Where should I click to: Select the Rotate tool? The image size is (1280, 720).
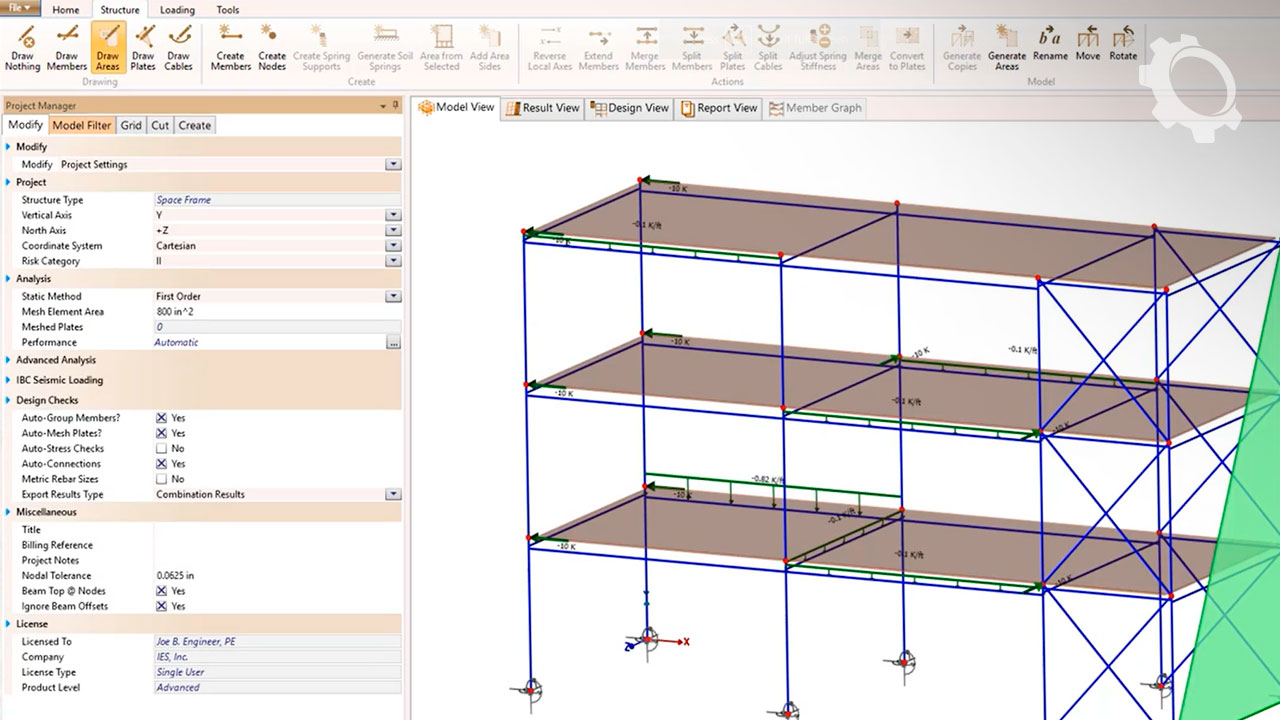[1123, 48]
